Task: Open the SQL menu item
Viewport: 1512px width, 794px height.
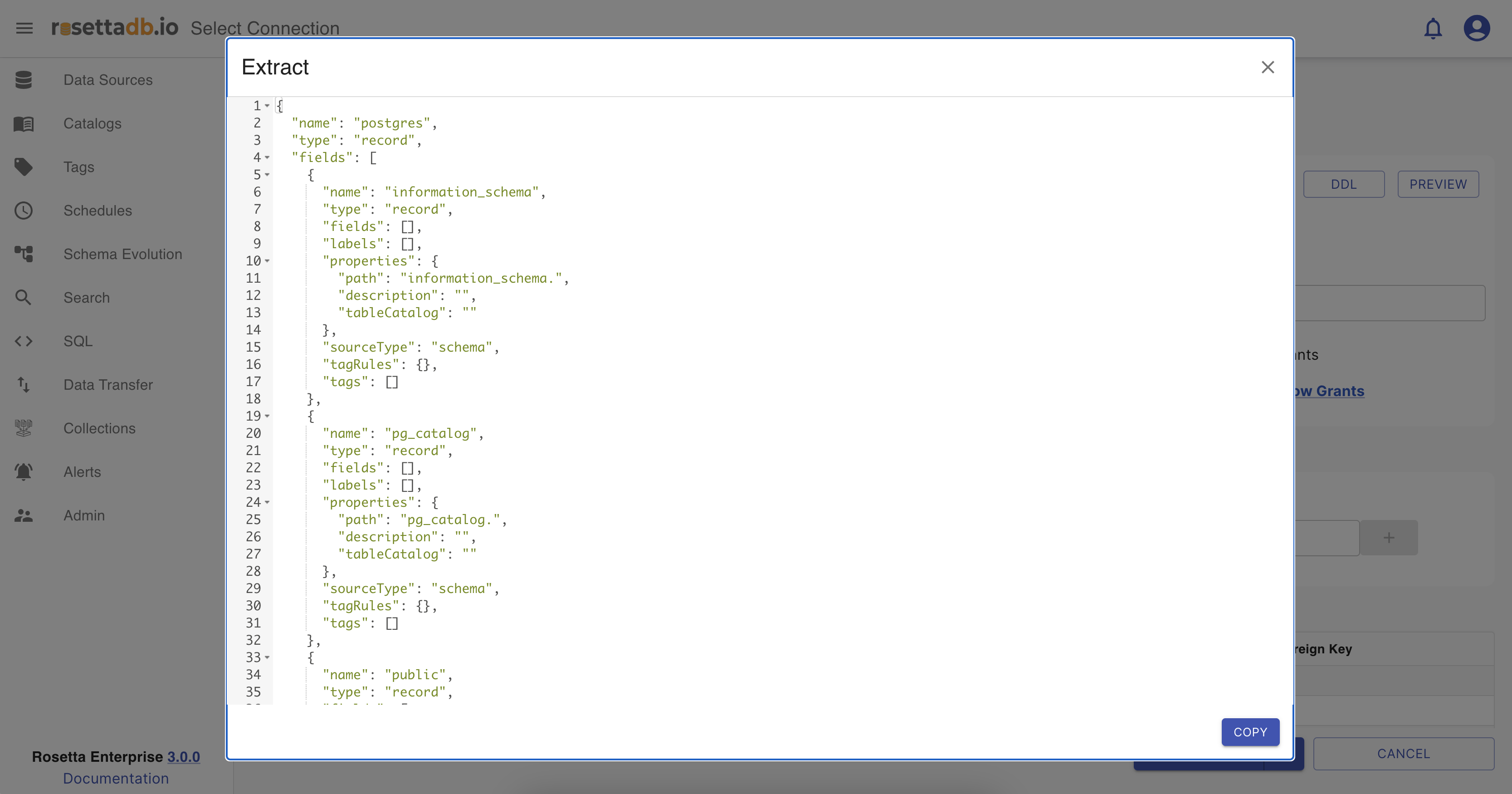Action: (78, 341)
